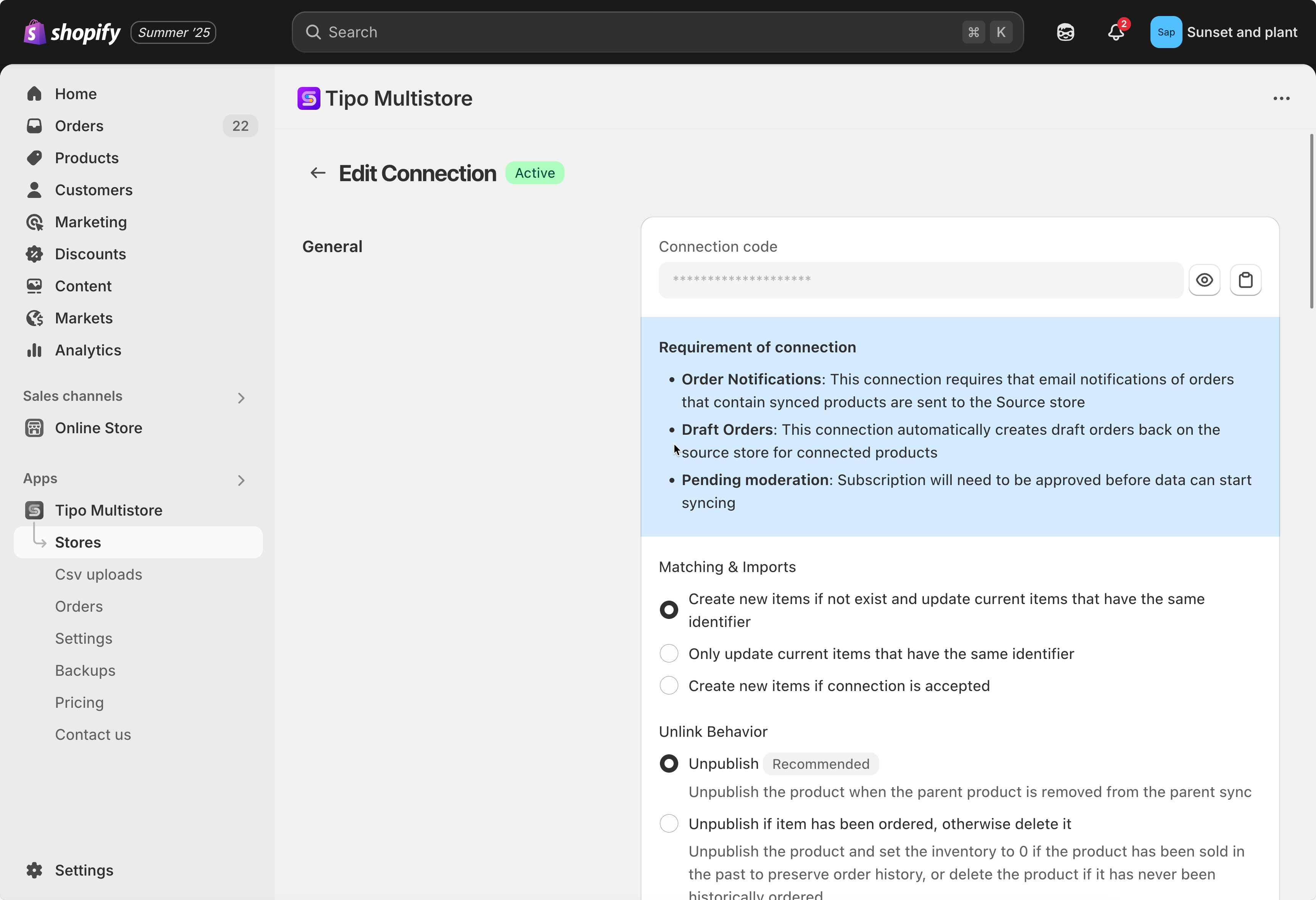Screen dimensions: 1316x900
Task: Click the Shopify logo
Action: (x=72, y=32)
